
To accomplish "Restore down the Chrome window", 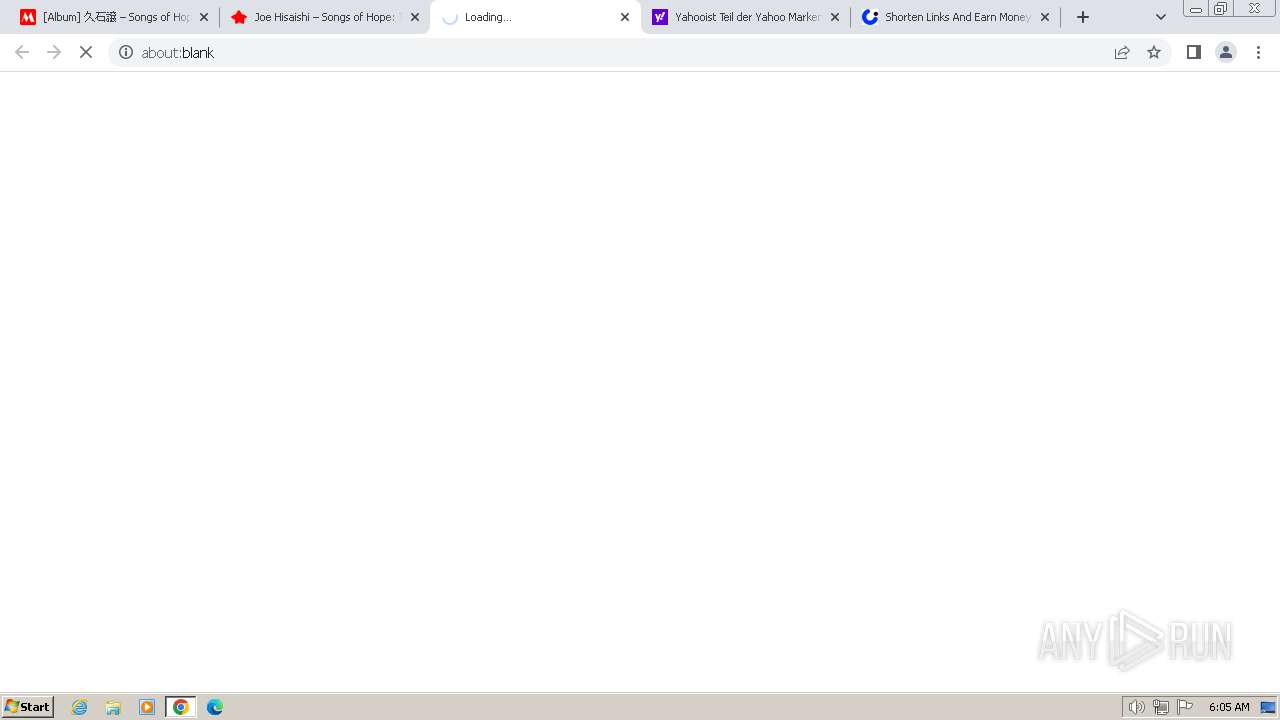I will [1221, 8].
